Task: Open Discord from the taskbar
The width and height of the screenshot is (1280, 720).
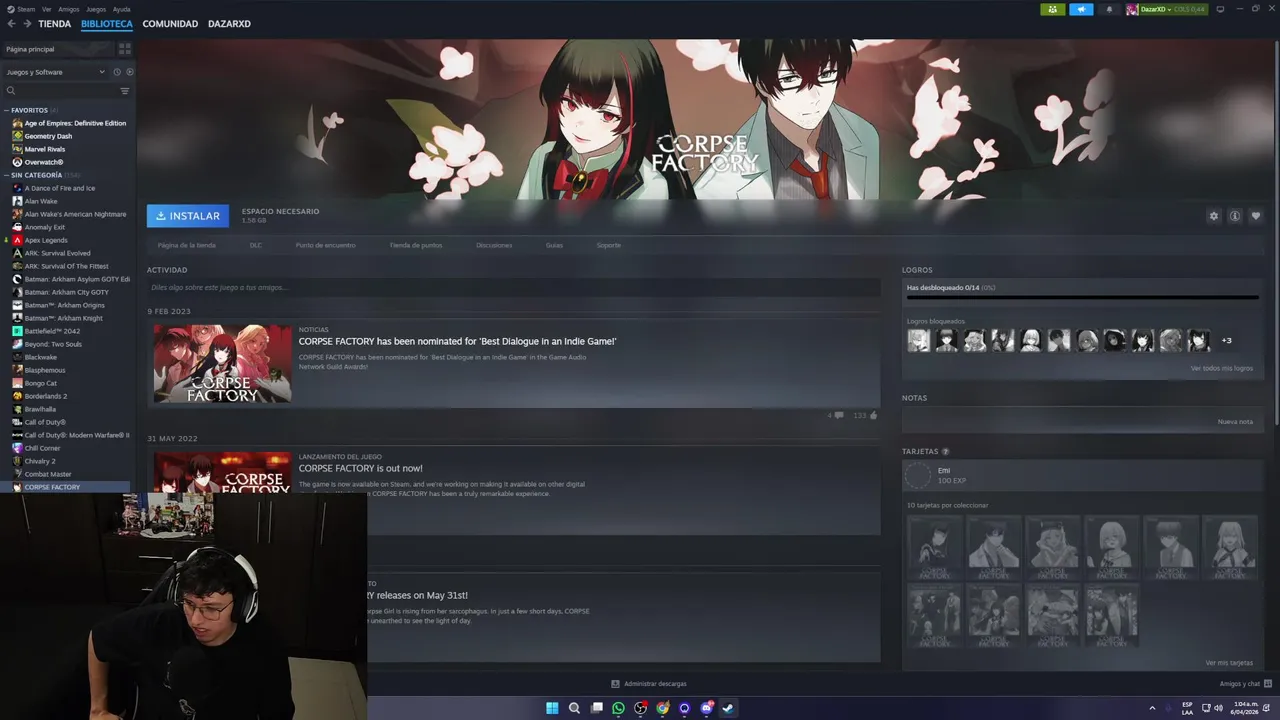Action: pyautogui.click(x=706, y=708)
